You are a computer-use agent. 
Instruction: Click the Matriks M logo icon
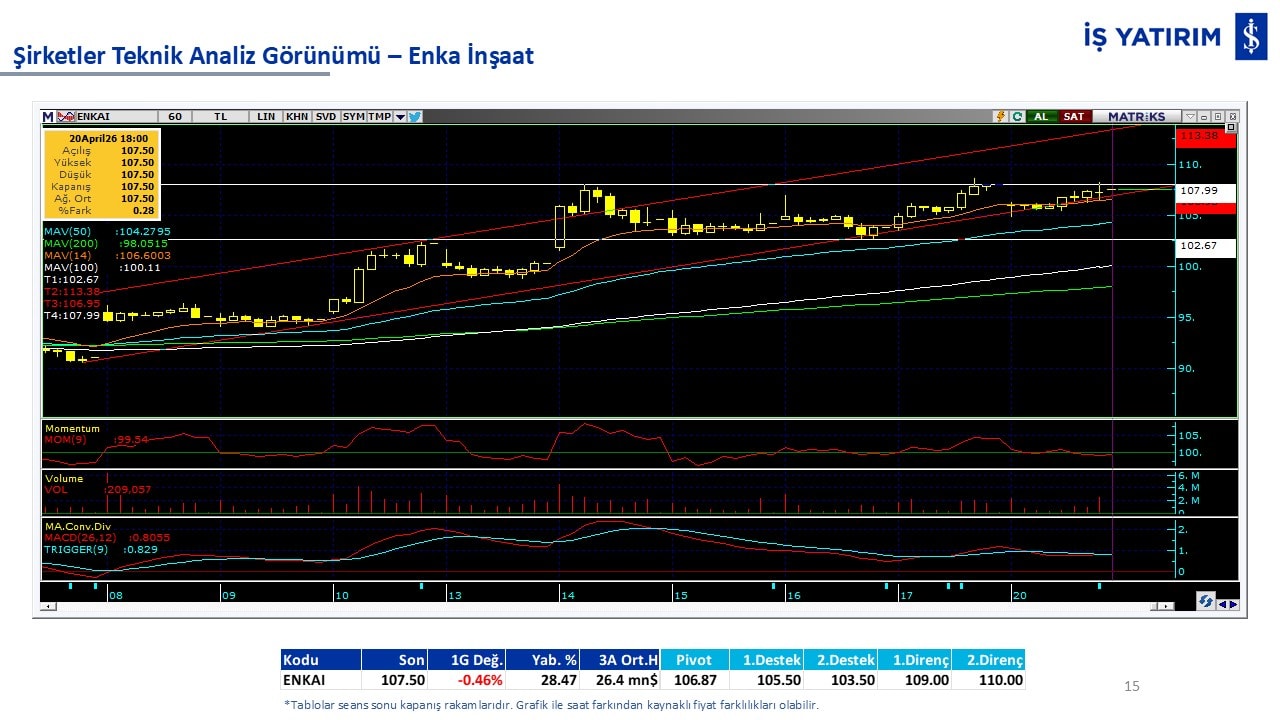click(47, 117)
